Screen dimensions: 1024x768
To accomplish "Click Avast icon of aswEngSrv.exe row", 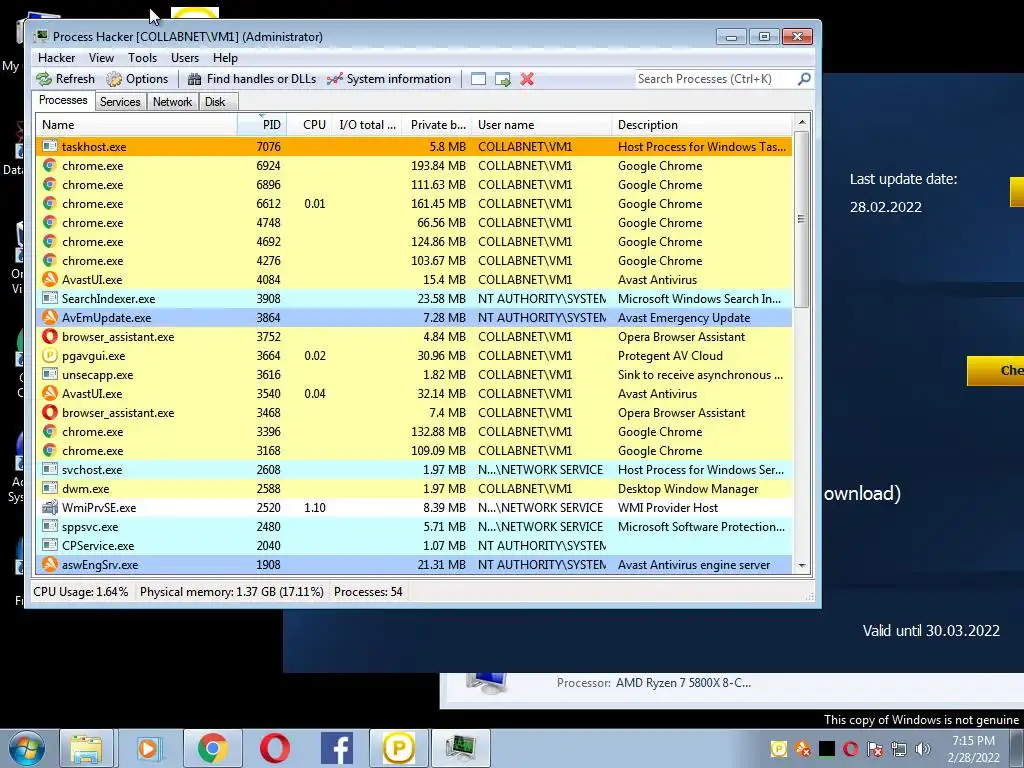I will [50, 564].
